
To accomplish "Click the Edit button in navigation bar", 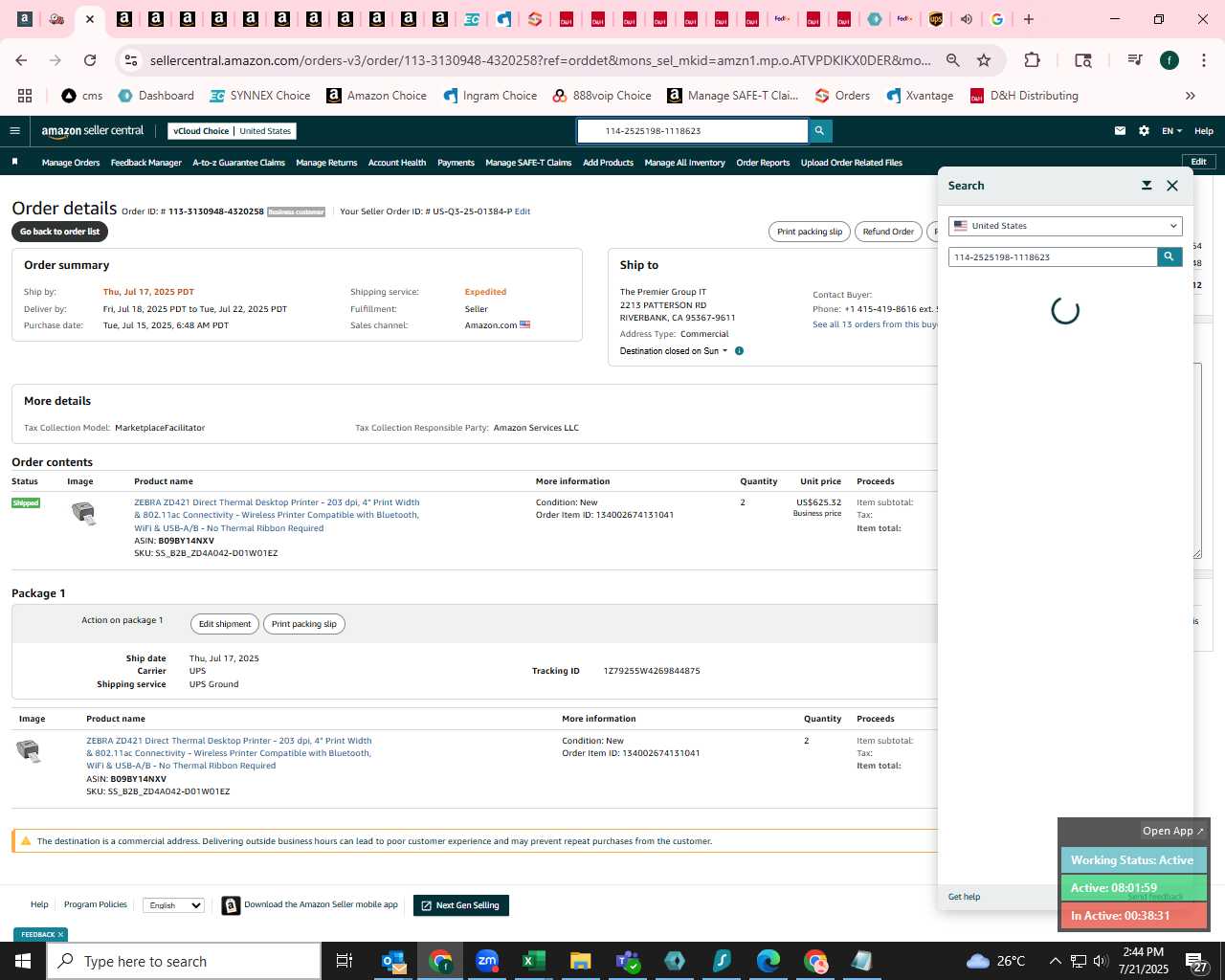I will tap(1198, 162).
